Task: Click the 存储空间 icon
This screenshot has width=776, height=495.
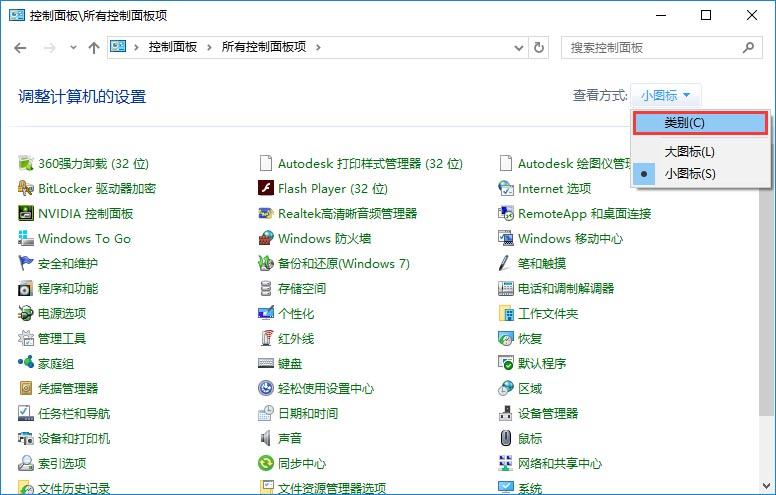Action: click(266, 288)
